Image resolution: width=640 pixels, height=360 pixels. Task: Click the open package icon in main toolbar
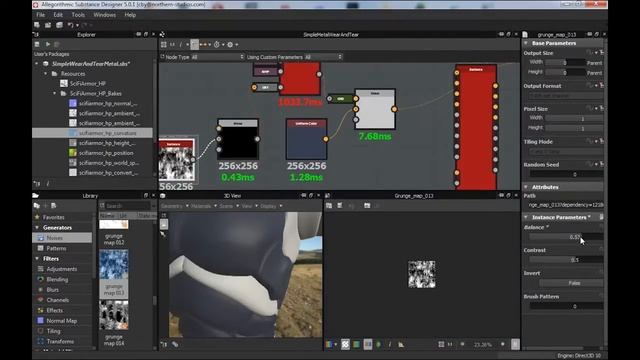tap(48, 25)
